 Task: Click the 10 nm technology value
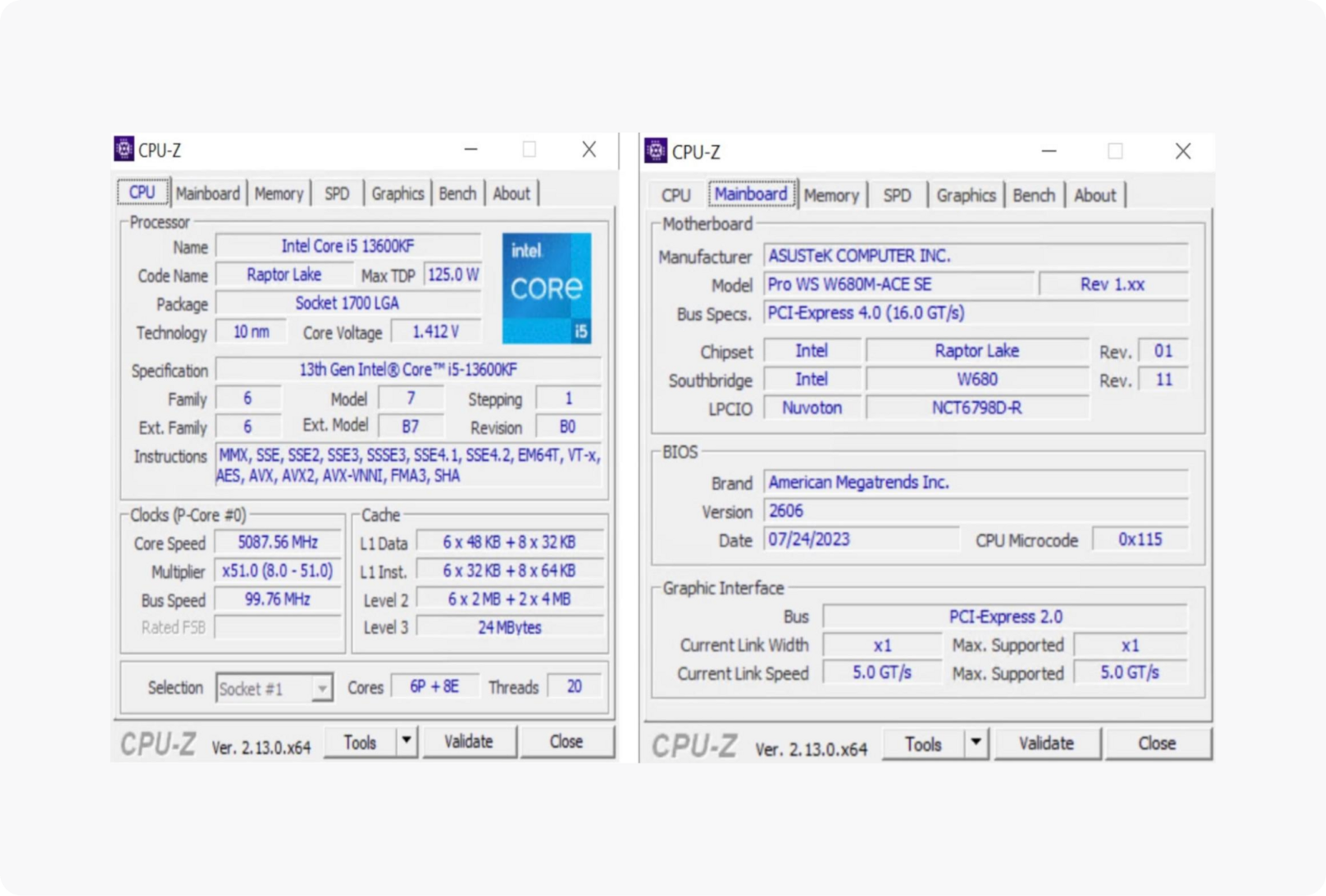pyautogui.click(x=251, y=332)
